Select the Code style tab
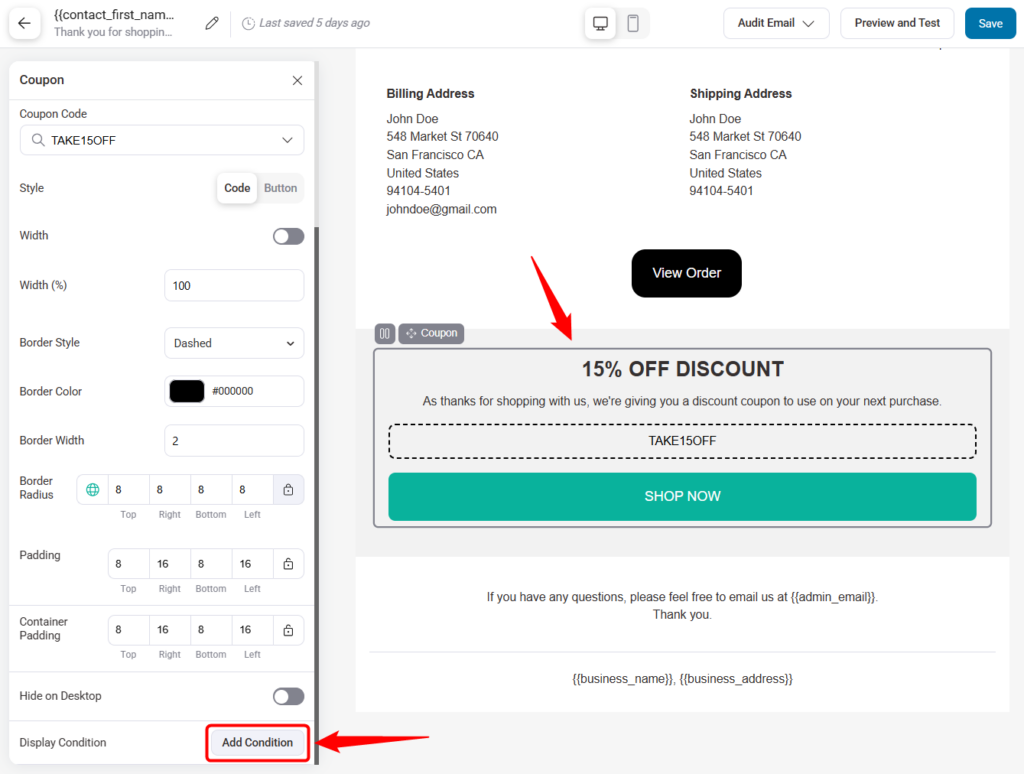Screen dimensions: 1024x774 pos(236,188)
